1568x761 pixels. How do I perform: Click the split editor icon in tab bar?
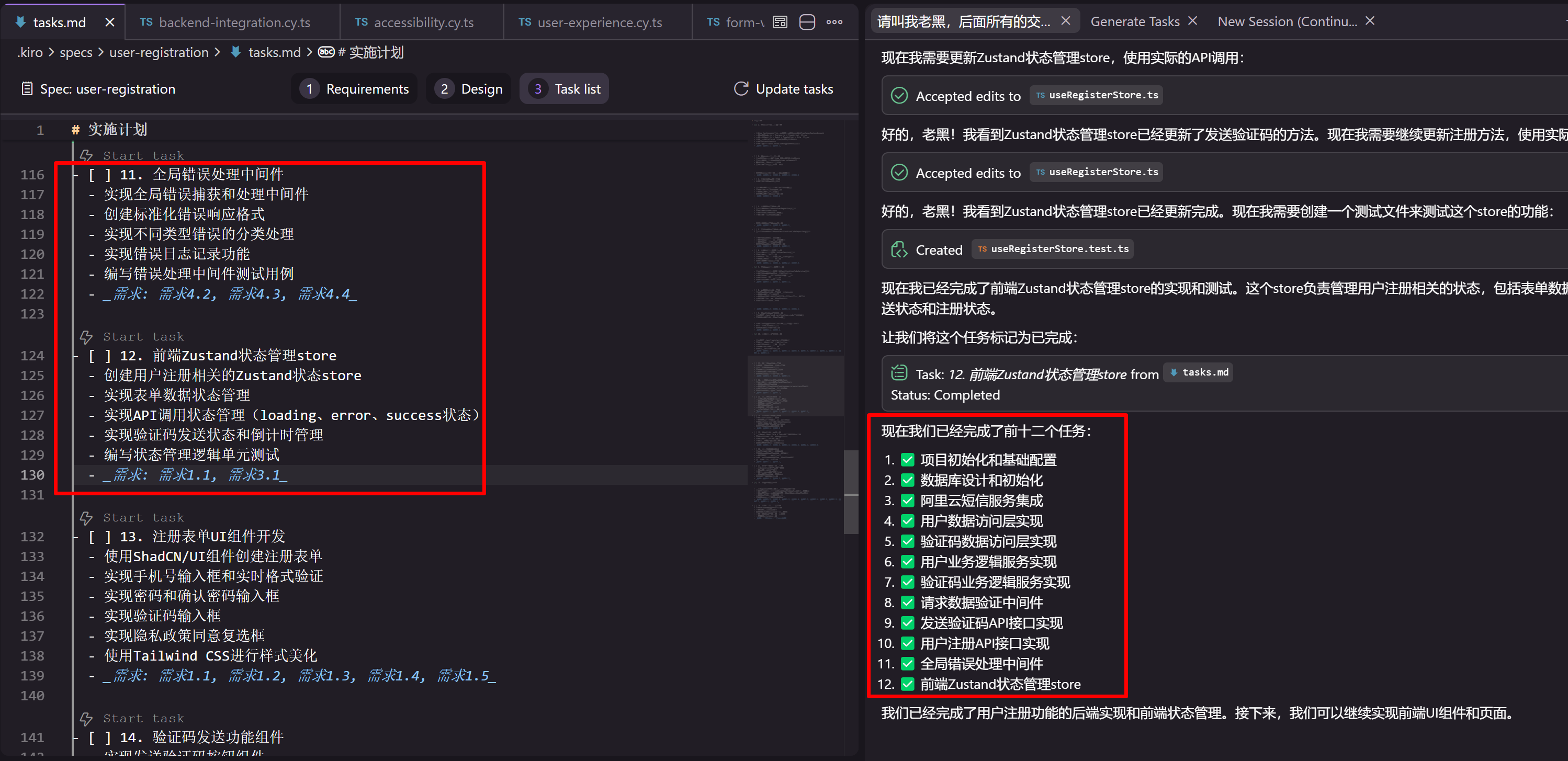pyautogui.click(x=807, y=21)
